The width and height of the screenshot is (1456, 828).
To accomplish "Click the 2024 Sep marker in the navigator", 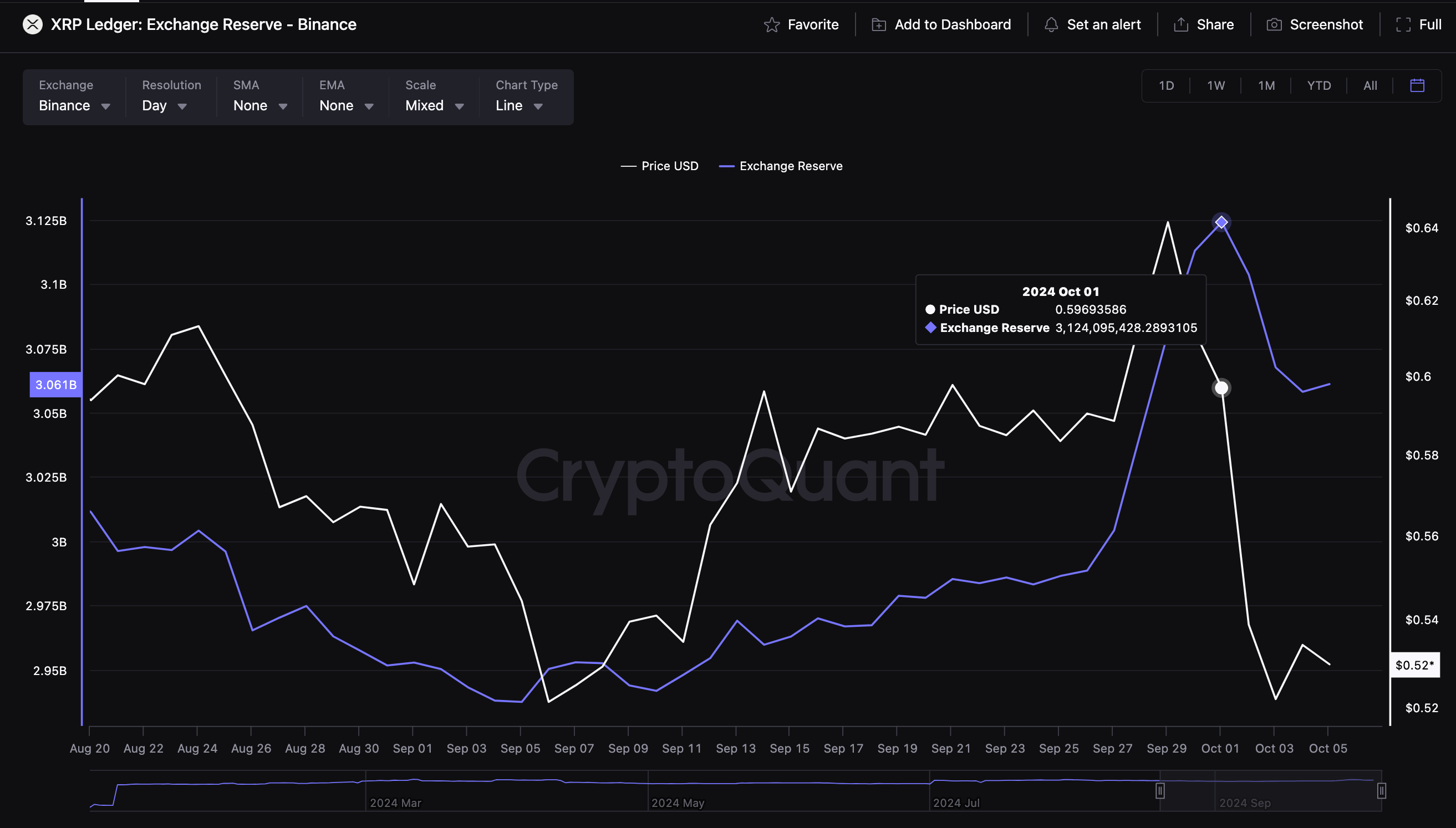I will tap(1244, 803).
